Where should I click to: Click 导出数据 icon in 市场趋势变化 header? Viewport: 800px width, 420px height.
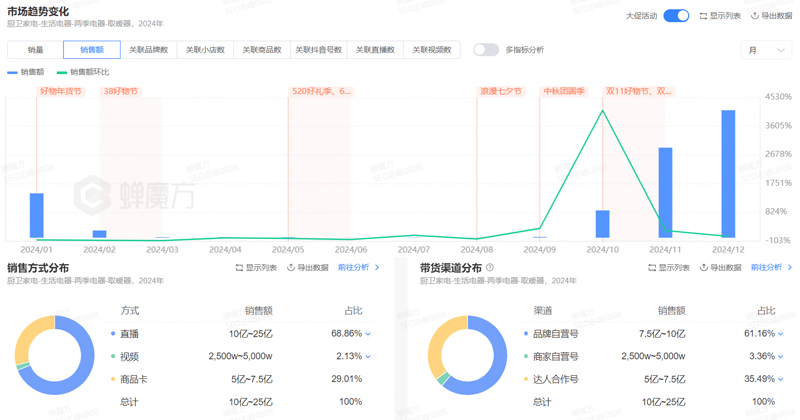click(x=754, y=16)
